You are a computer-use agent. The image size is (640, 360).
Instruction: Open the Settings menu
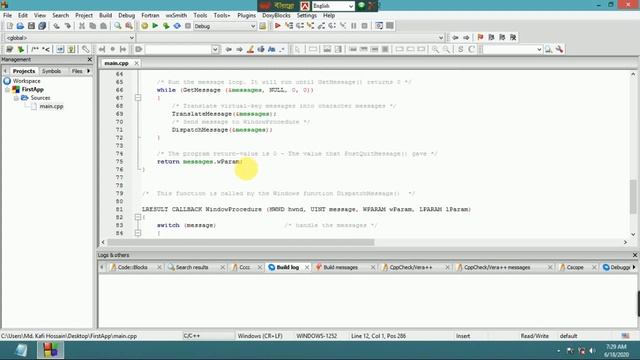(x=307, y=15)
